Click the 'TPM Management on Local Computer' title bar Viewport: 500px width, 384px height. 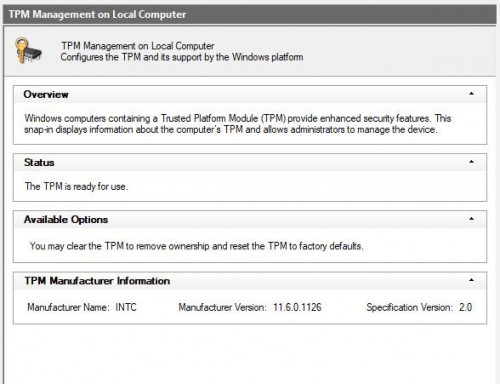tap(250, 15)
